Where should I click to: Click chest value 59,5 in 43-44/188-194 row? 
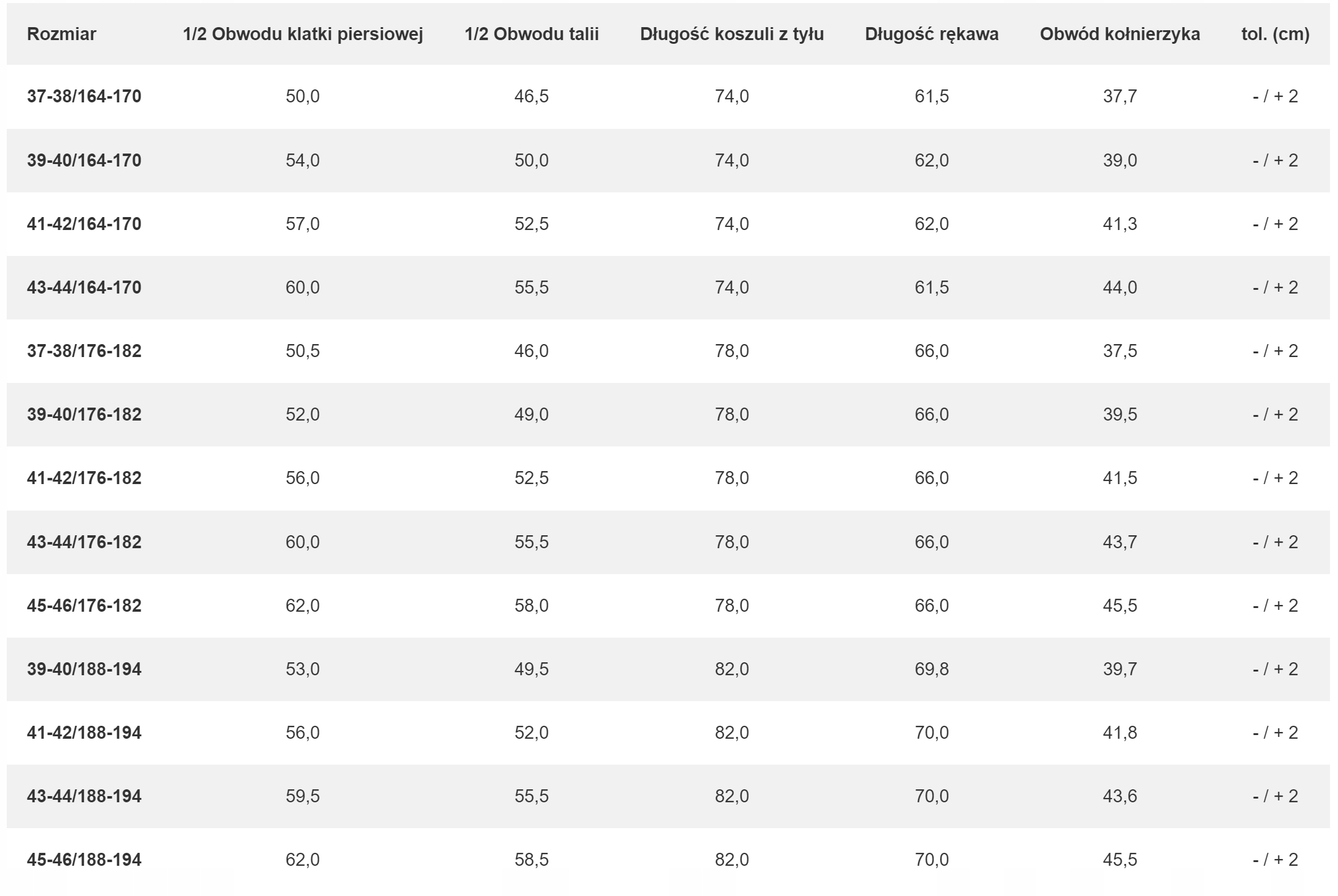click(303, 796)
